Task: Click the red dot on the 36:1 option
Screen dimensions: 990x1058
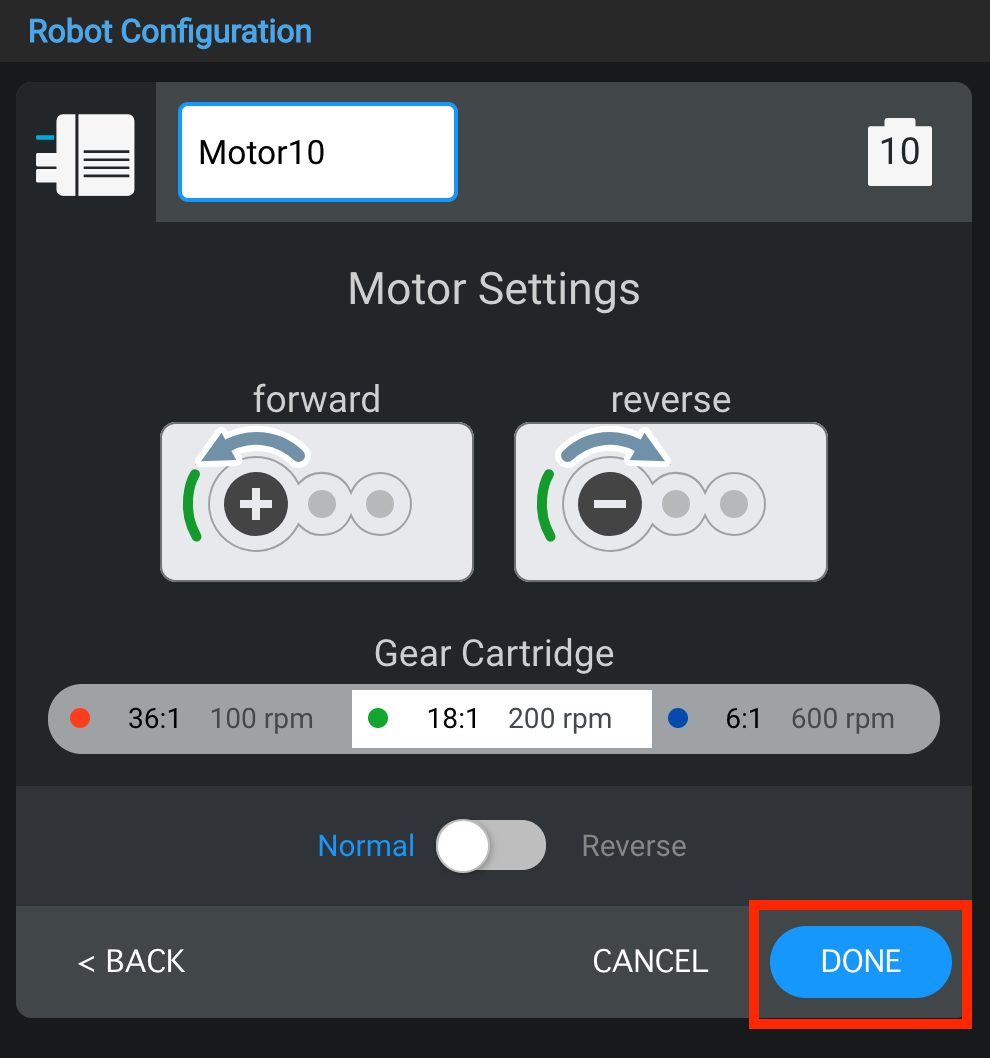Action: tap(80, 718)
